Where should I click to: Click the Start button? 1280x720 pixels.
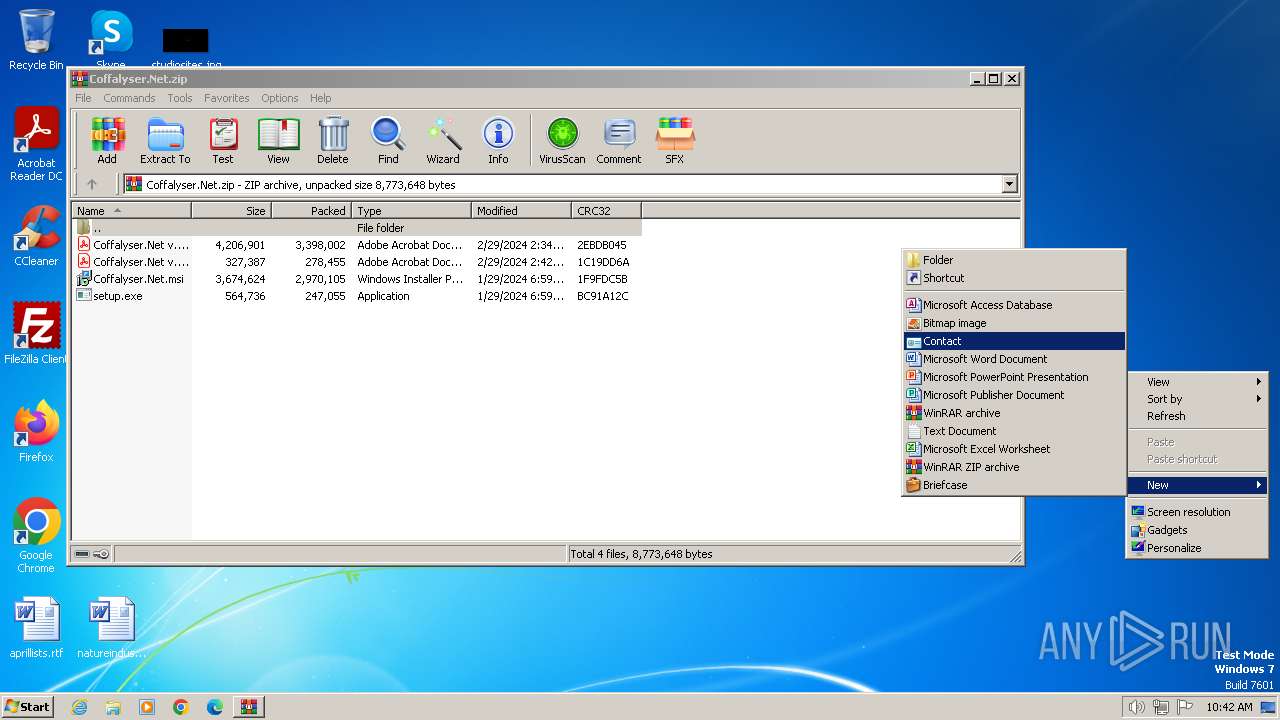point(27,707)
